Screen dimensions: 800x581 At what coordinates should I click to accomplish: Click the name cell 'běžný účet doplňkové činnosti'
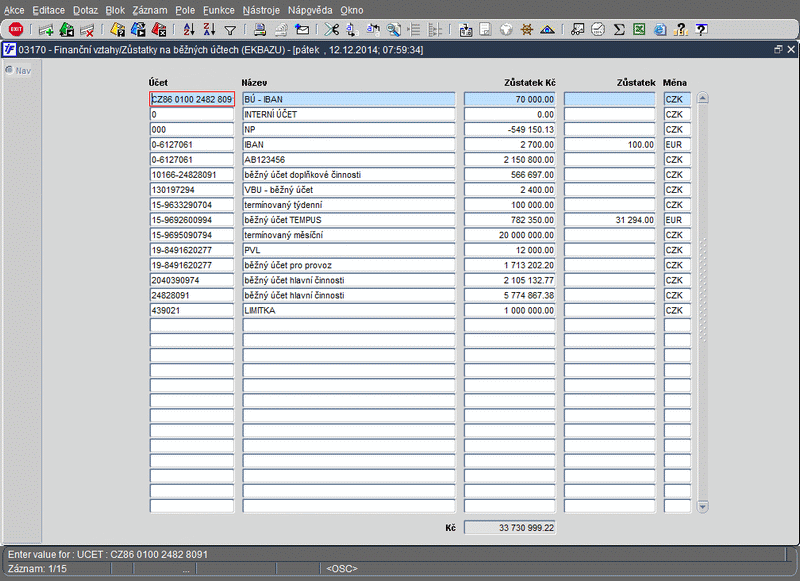[x=348, y=174]
